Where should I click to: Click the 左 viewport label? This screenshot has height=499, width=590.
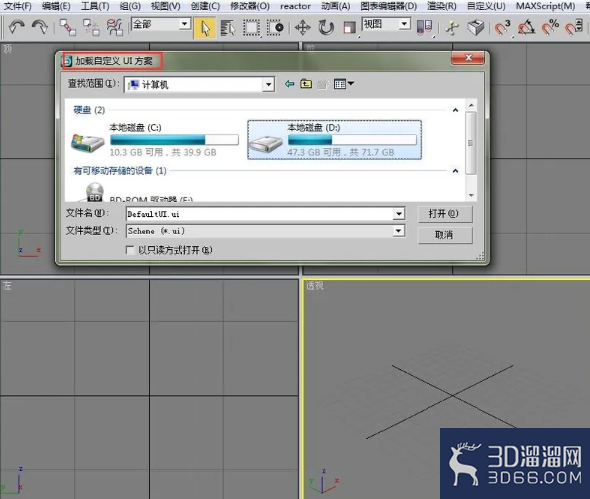[x=7, y=286]
